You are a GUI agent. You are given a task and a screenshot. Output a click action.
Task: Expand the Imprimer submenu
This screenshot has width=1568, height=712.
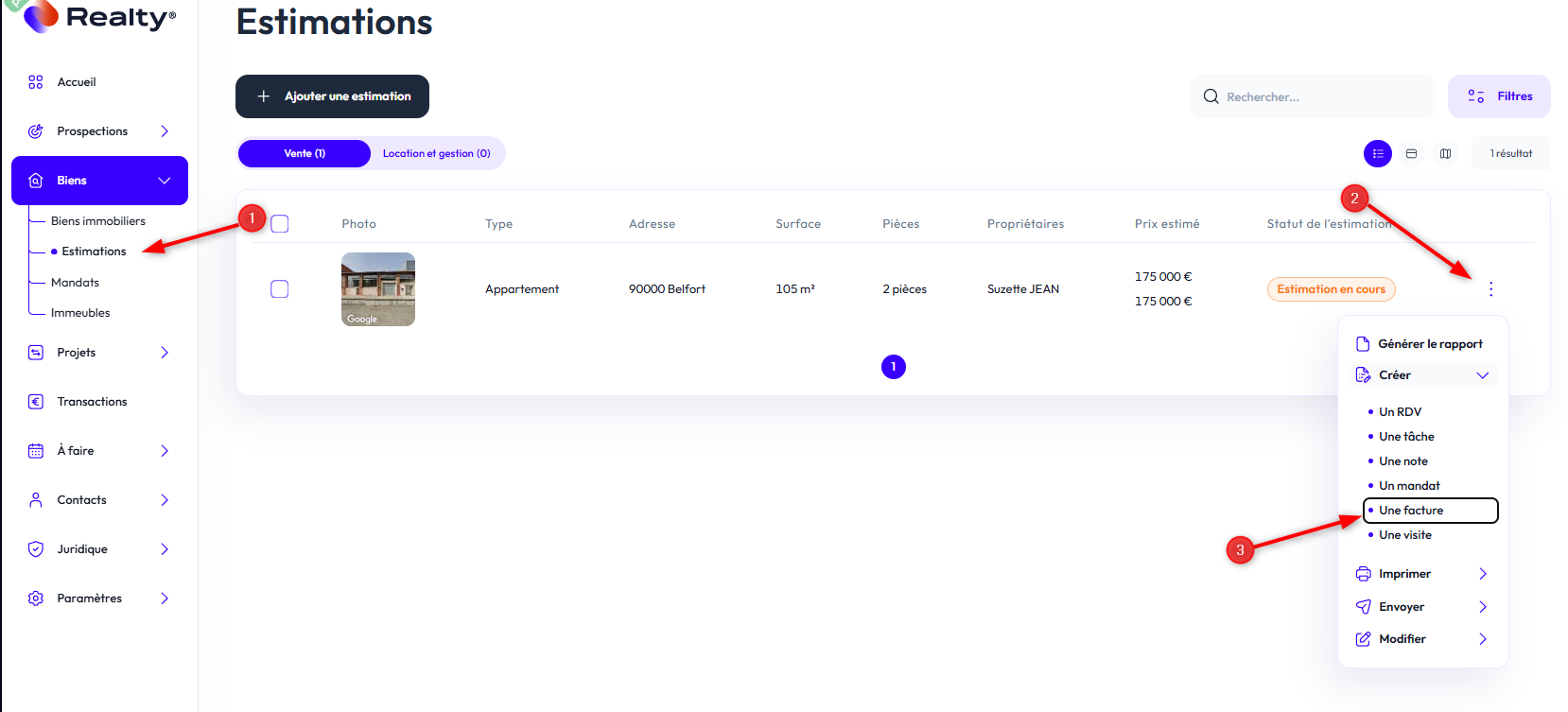(x=1482, y=574)
